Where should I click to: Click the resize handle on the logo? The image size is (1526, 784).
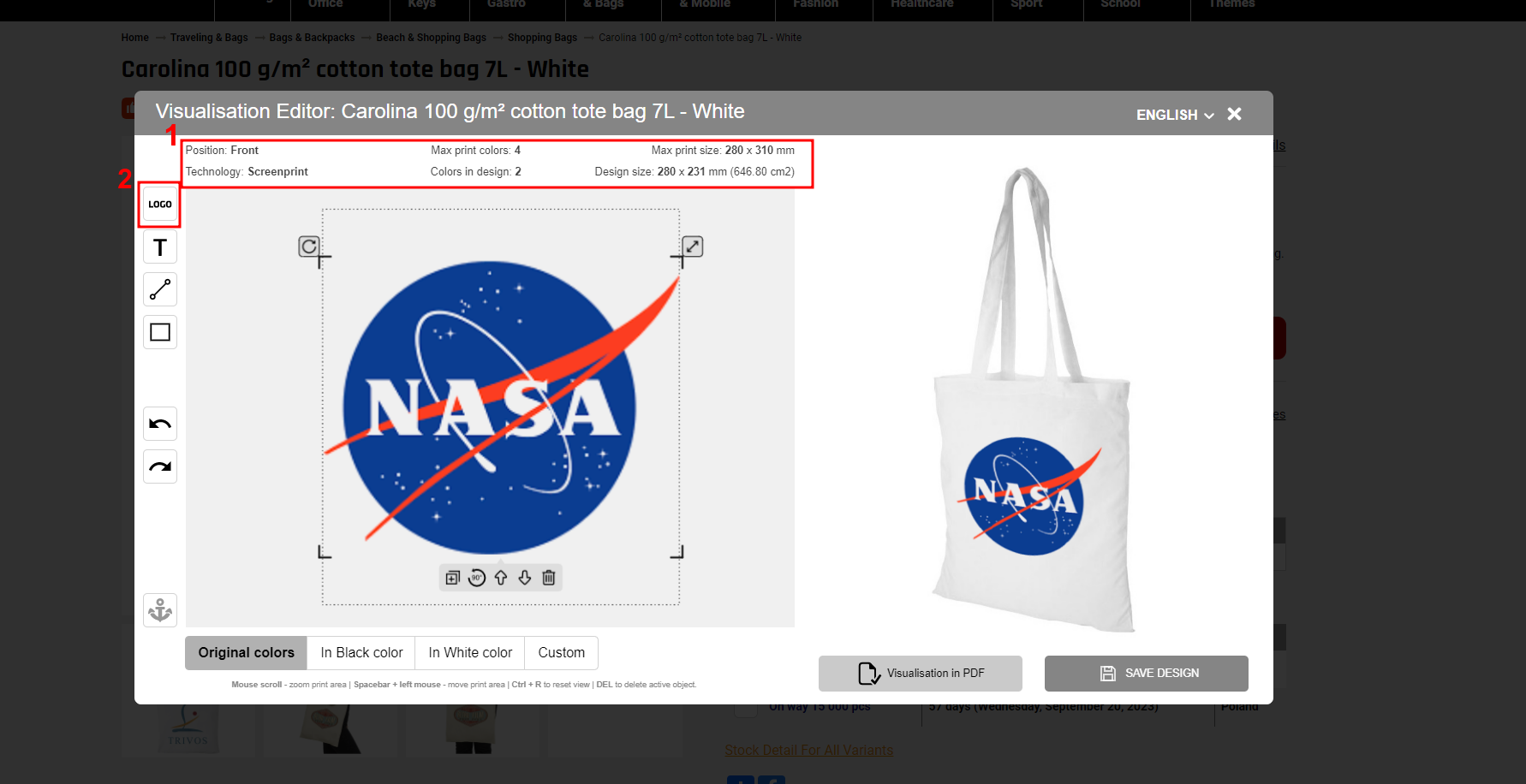coord(693,246)
